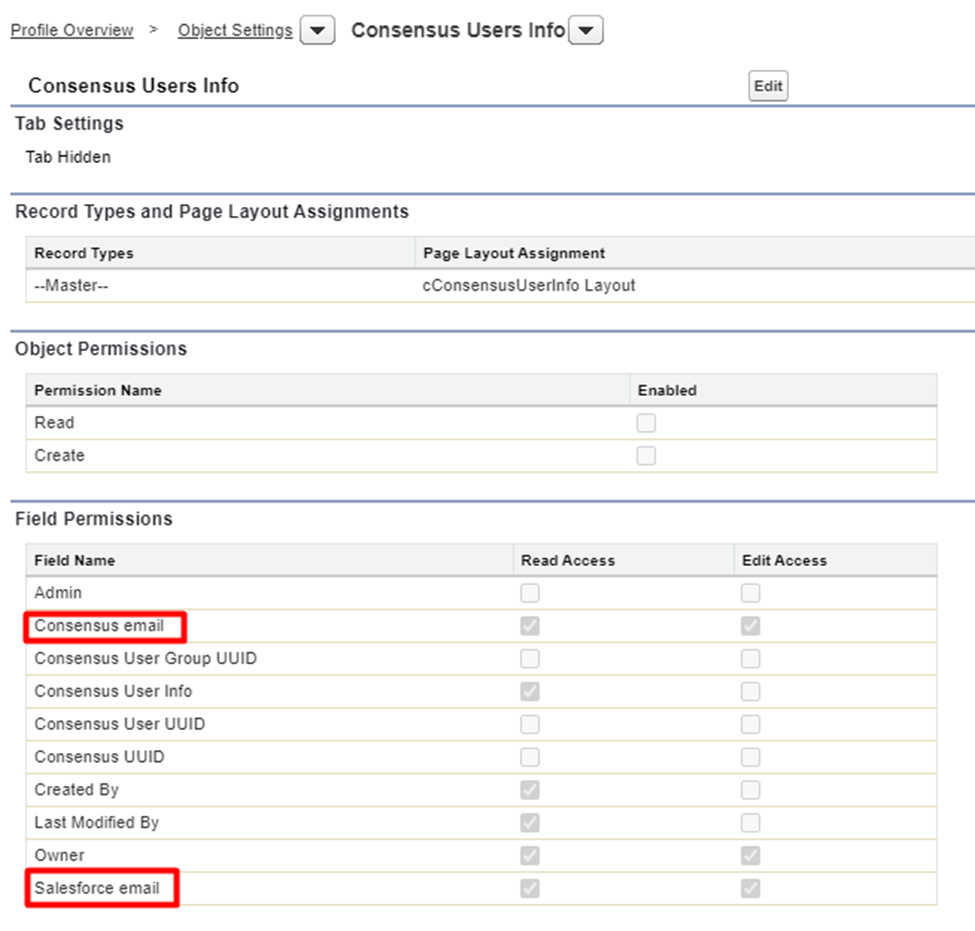975x931 pixels.
Task: Enable Read Access for Admin field
Action: (530, 593)
